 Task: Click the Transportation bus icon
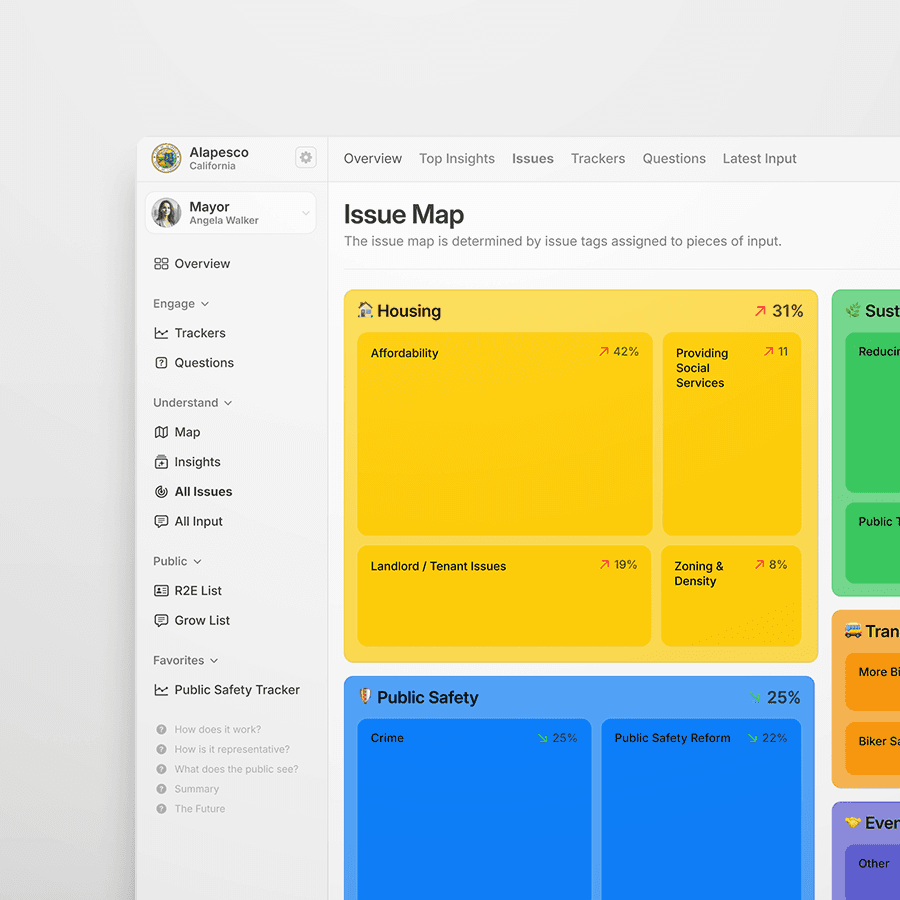tap(853, 631)
